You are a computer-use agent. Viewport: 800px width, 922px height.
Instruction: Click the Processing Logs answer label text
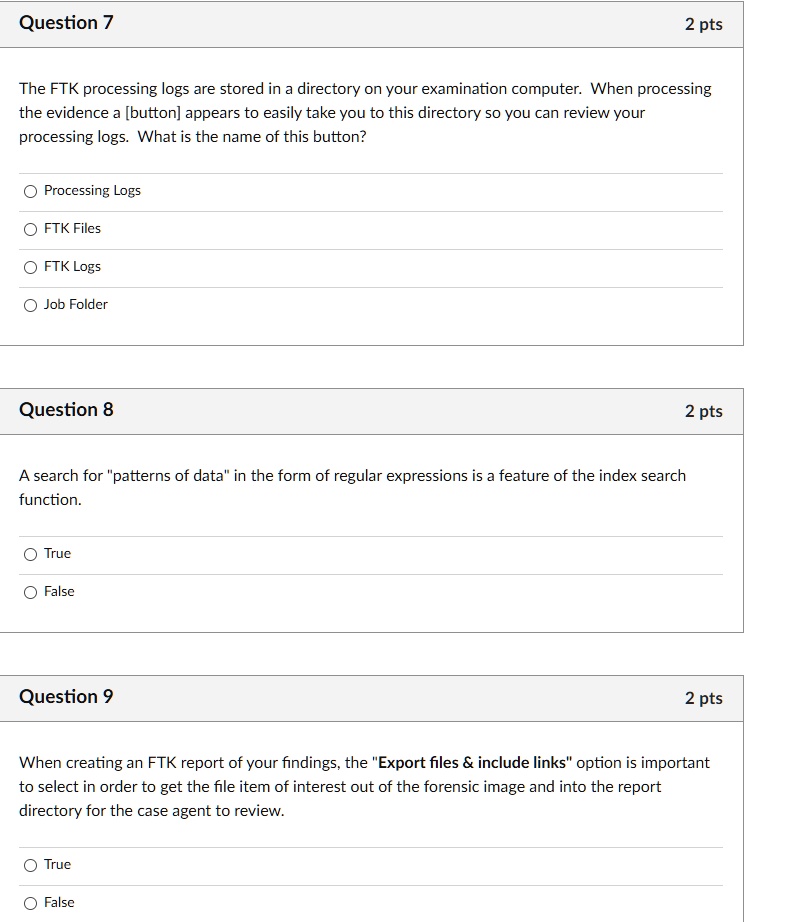[93, 190]
